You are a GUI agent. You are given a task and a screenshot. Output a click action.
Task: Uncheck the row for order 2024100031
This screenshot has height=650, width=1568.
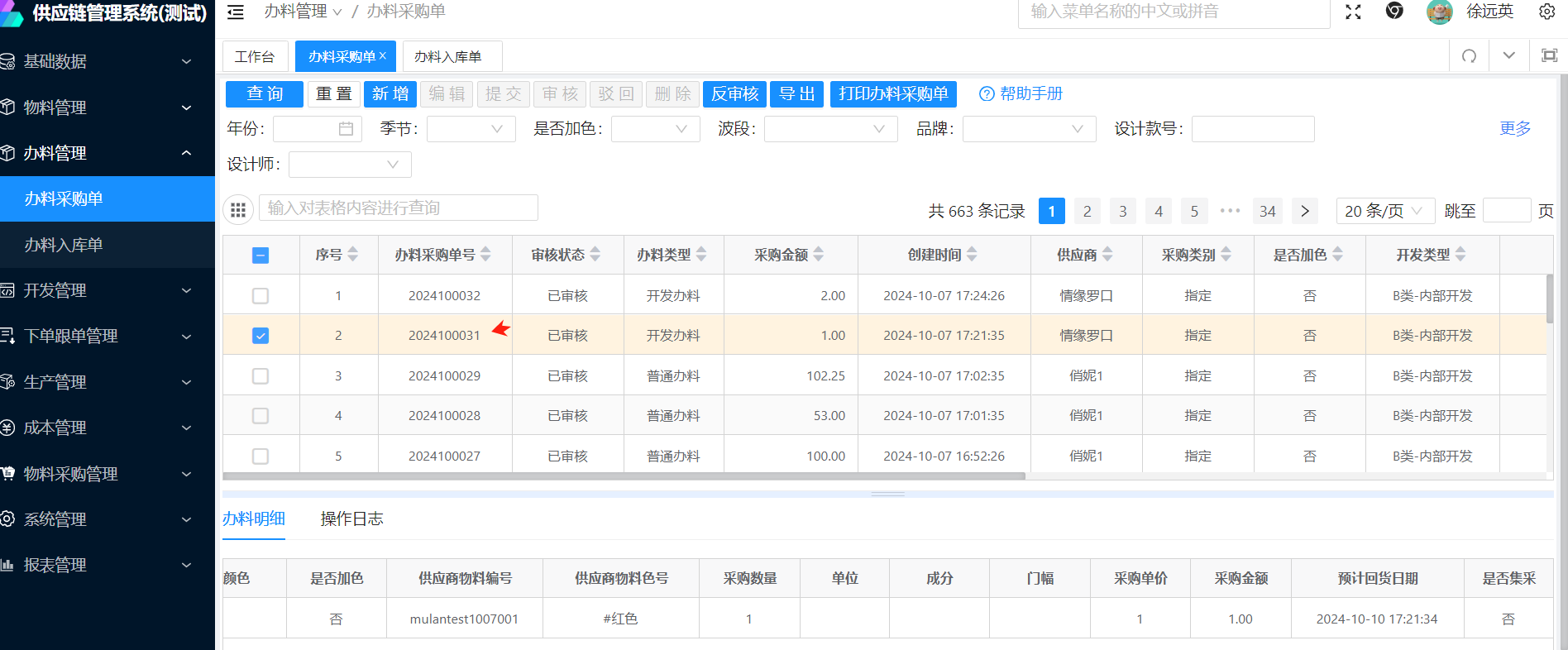click(x=261, y=336)
